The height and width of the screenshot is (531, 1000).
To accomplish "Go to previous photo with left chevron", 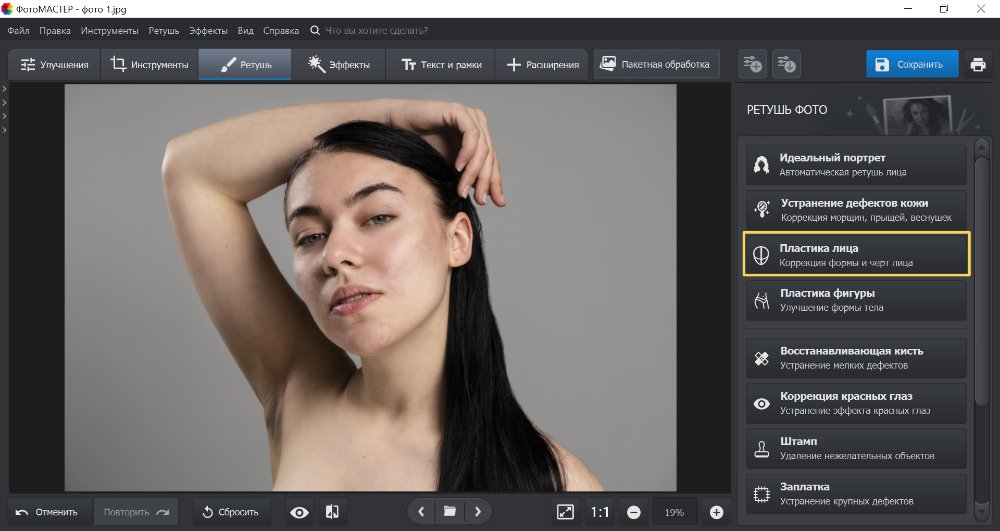I will 421,512.
